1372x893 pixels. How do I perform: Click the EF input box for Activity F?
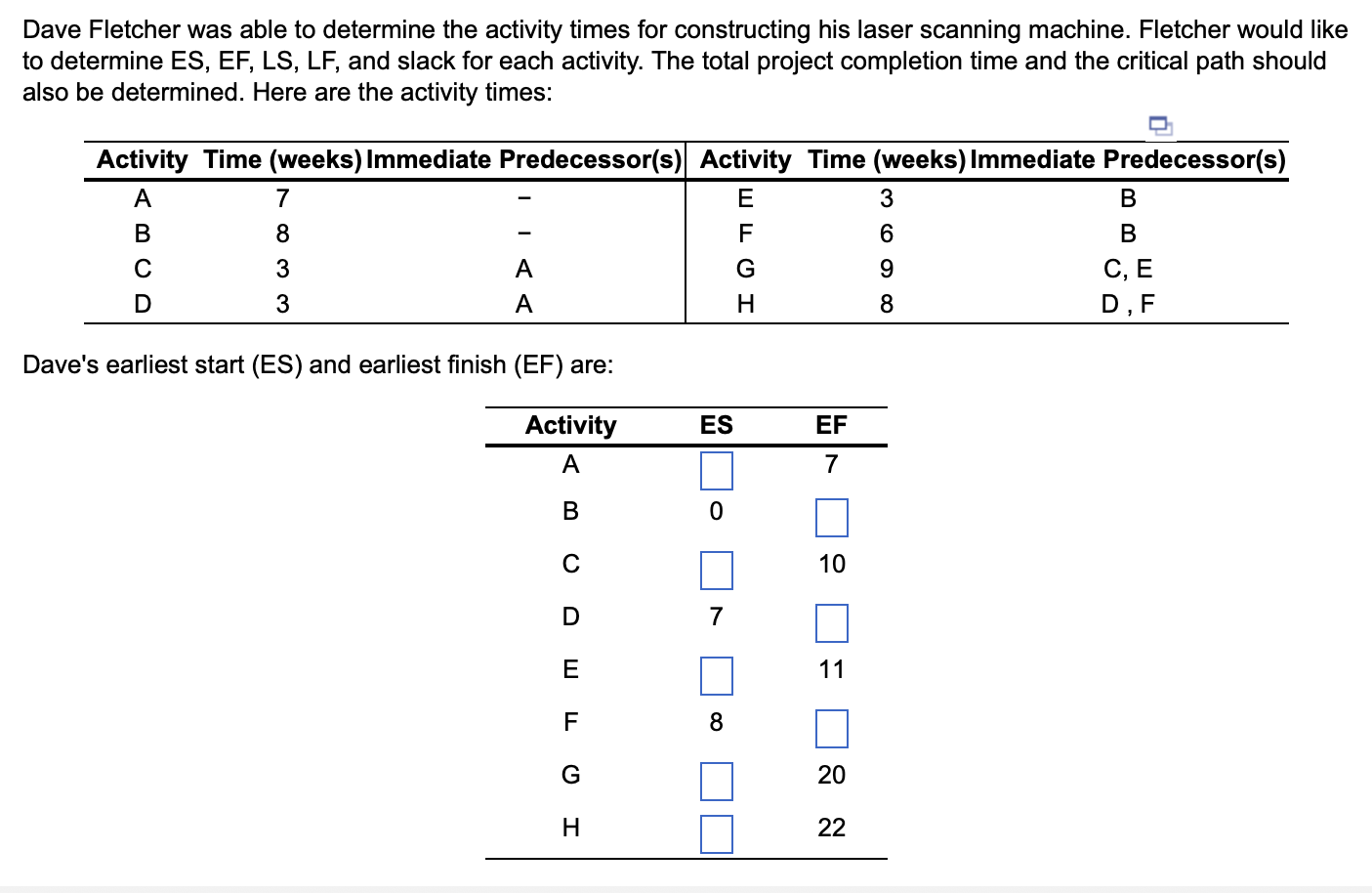(831, 728)
